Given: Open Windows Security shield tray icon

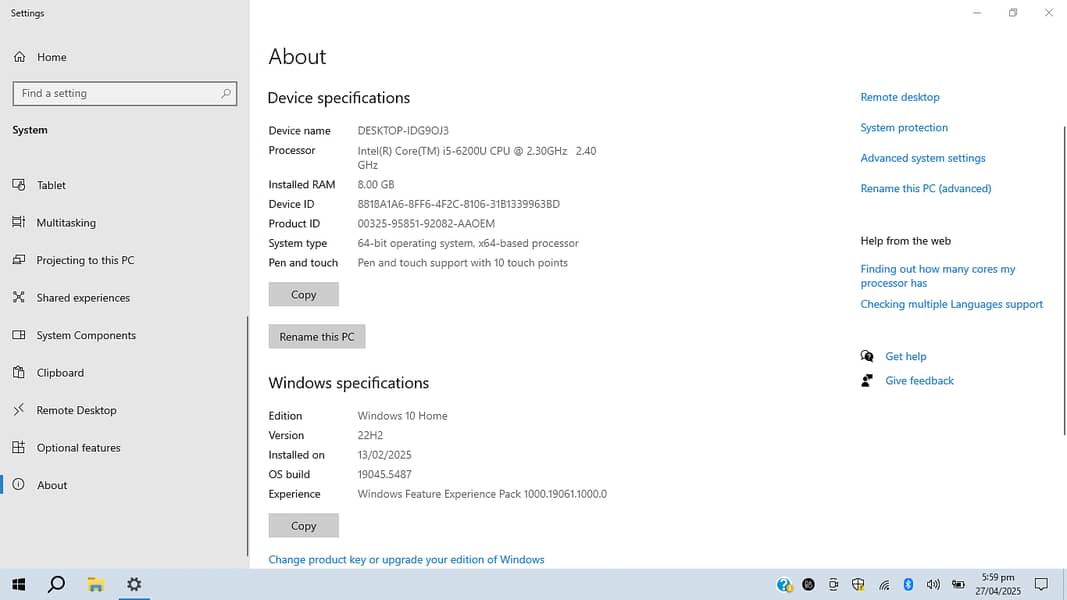Looking at the screenshot, I should click(858, 584).
